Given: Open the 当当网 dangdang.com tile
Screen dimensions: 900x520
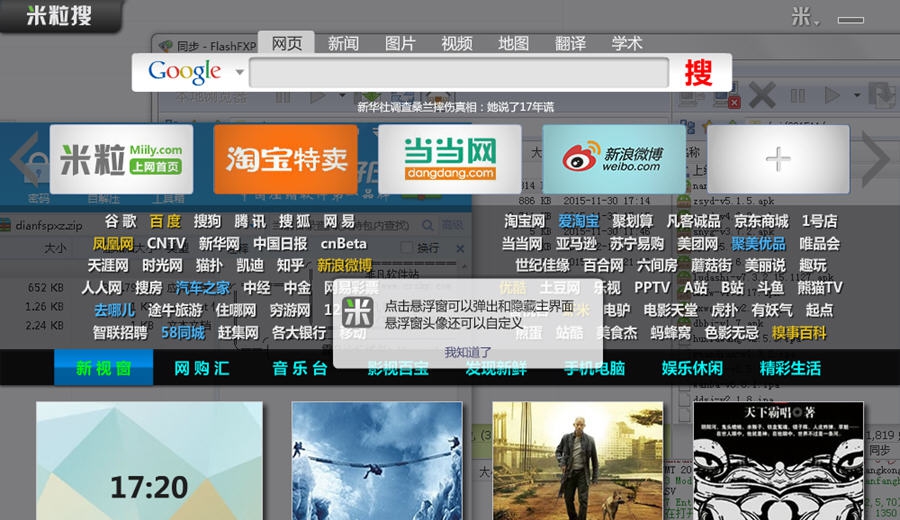Looking at the screenshot, I should (450, 159).
